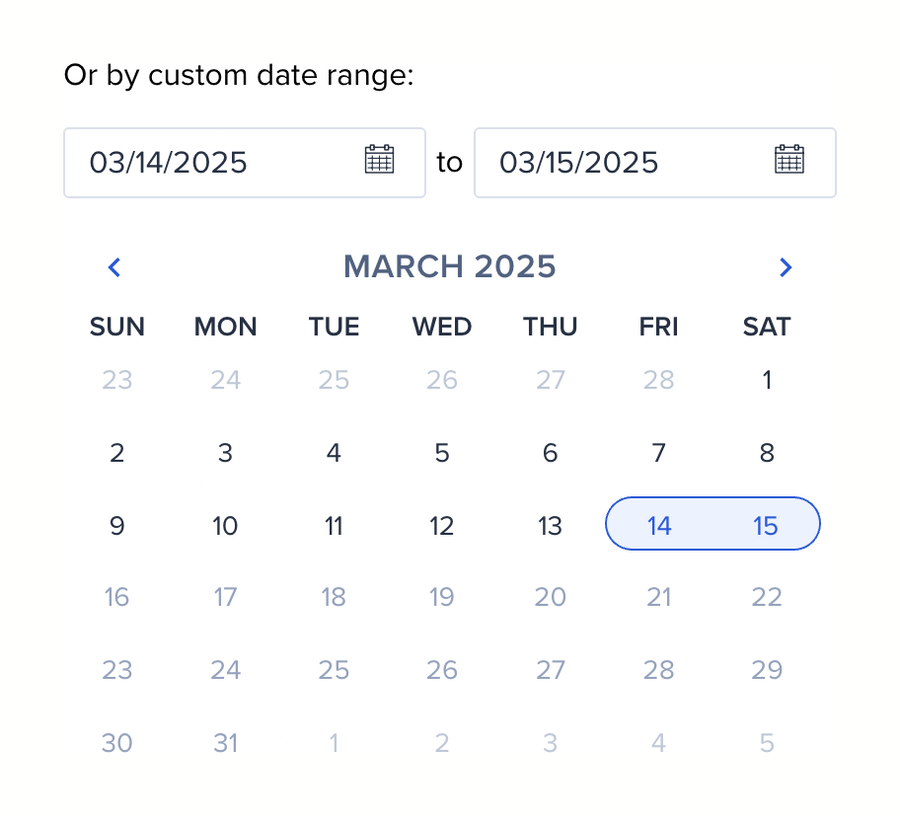
Task: Click the right navigation chevron to advance month
Action: tap(786, 267)
